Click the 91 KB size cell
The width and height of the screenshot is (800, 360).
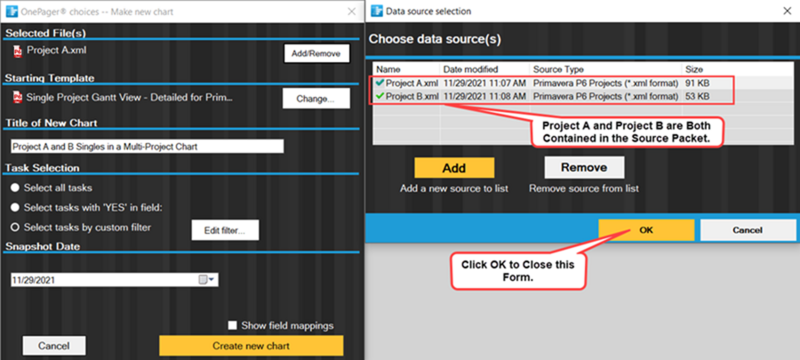click(x=697, y=83)
